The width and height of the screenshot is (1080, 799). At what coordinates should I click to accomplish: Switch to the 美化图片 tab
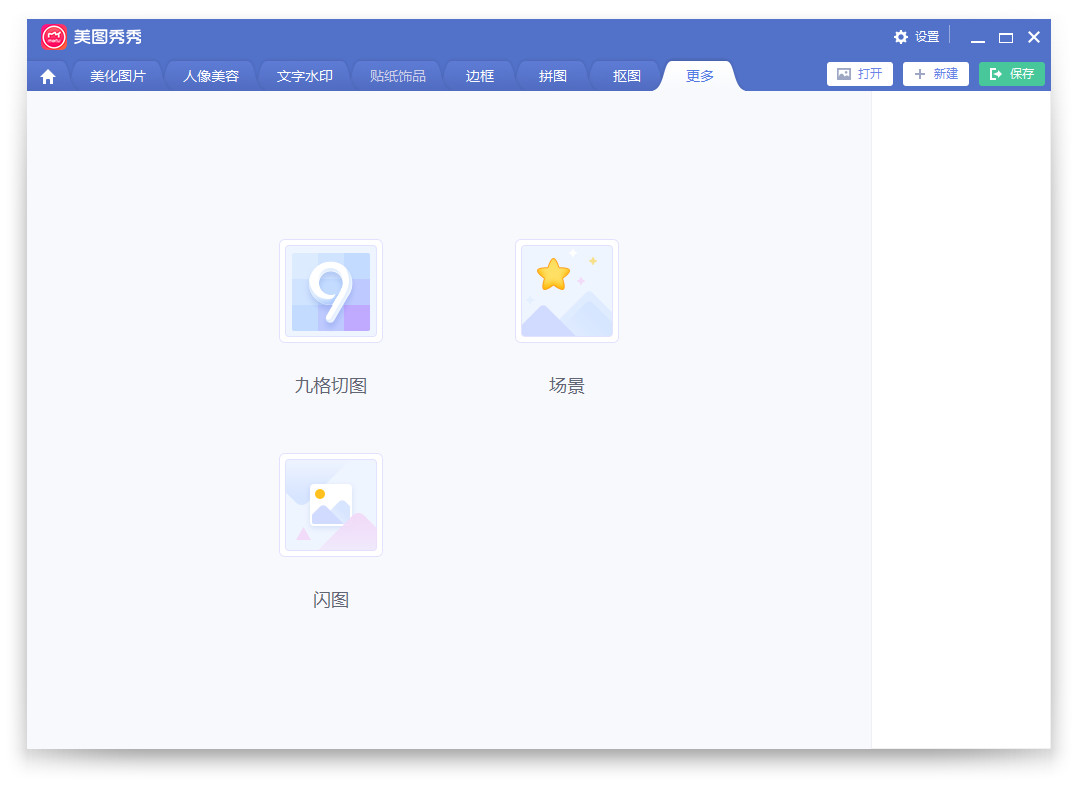pos(118,76)
